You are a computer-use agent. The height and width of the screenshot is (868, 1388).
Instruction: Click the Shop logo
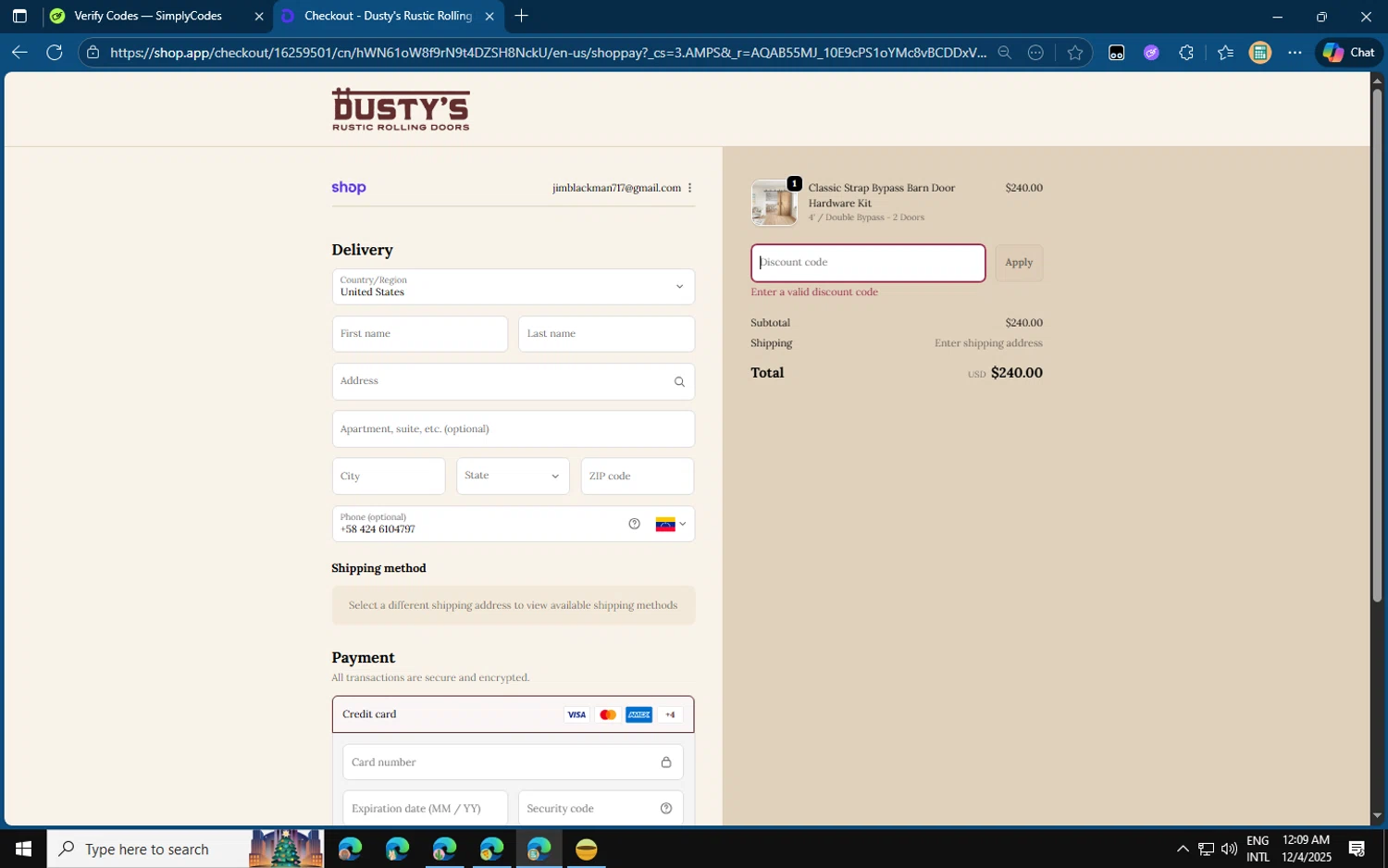pyautogui.click(x=349, y=187)
